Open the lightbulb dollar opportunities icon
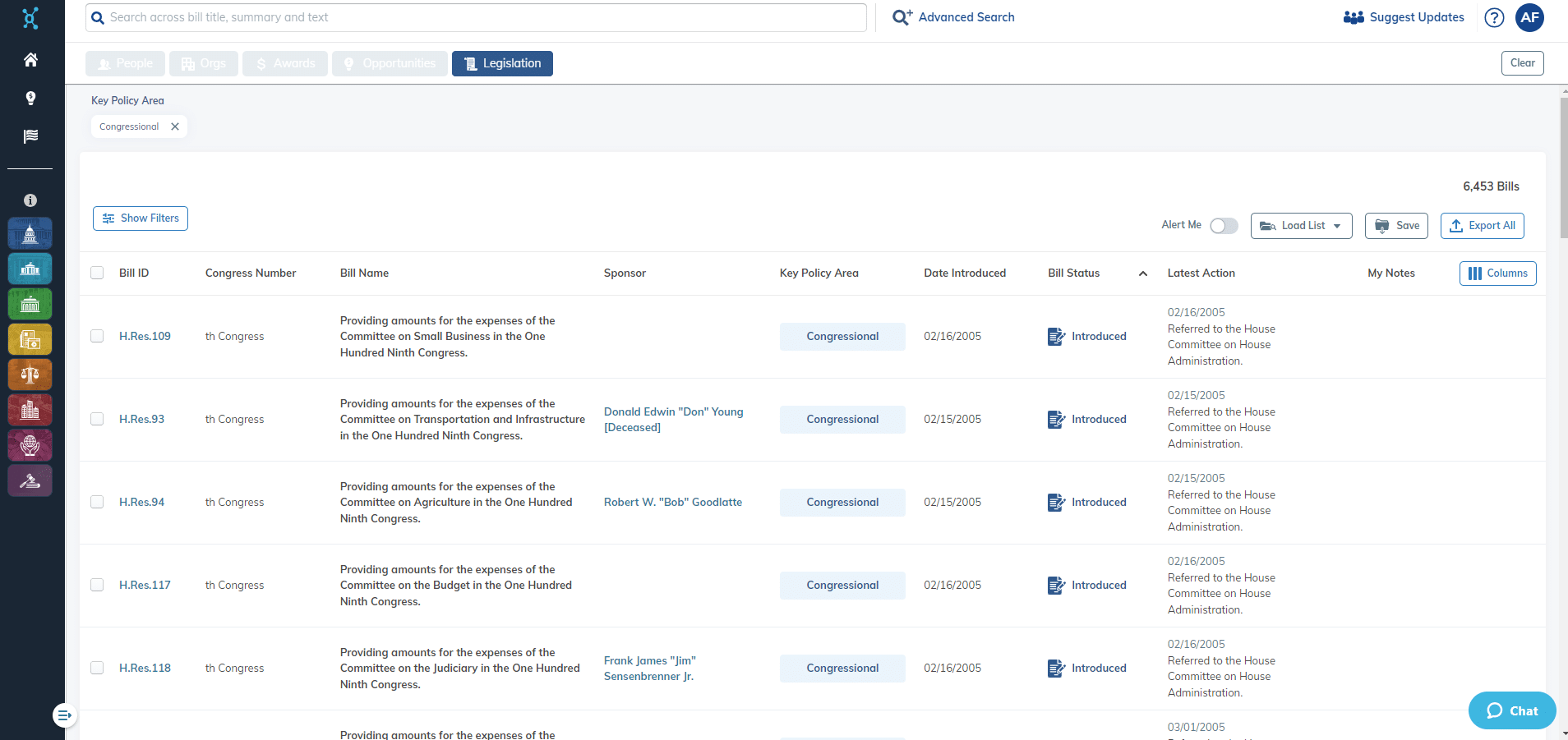The image size is (1568, 740). pos(30,98)
